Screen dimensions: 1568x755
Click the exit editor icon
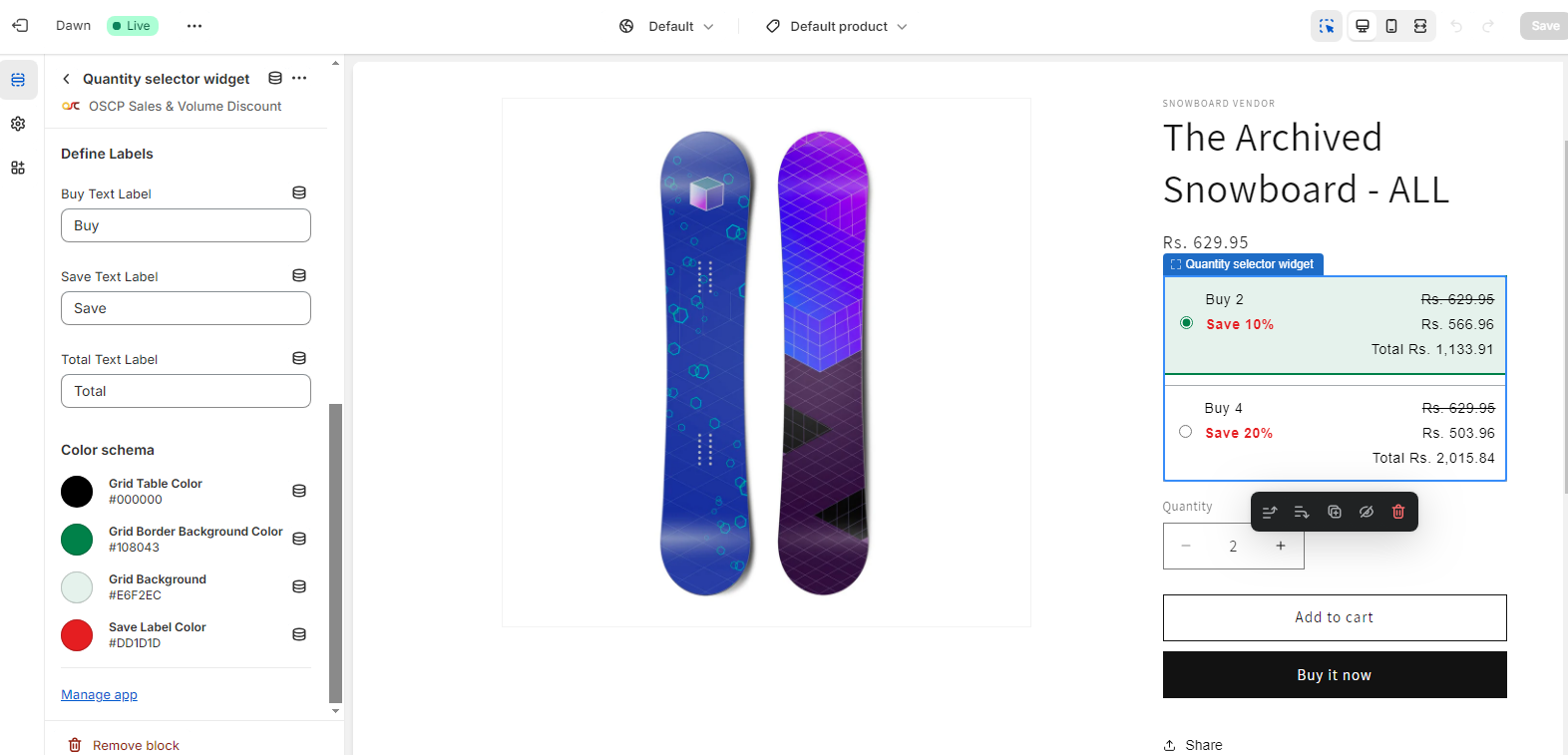(20, 26)
